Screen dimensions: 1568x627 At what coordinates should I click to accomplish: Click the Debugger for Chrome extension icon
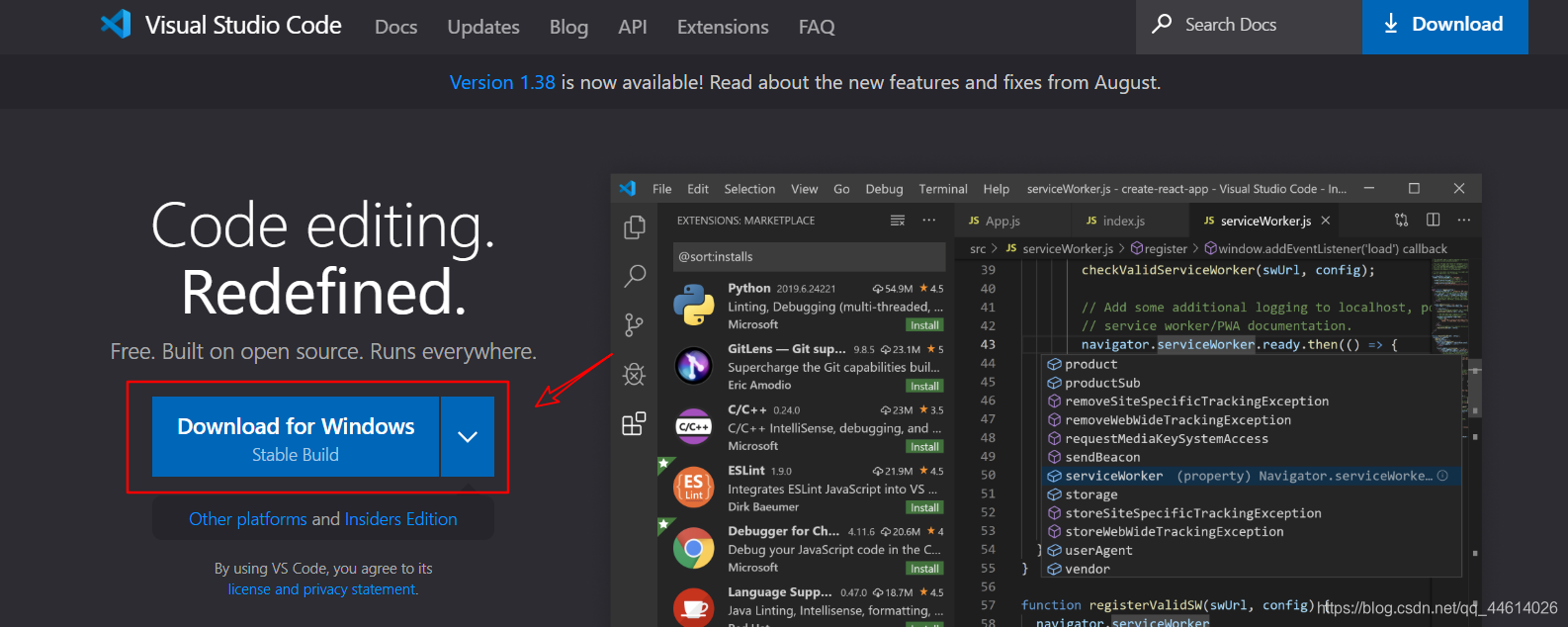(x=694, y=549)
